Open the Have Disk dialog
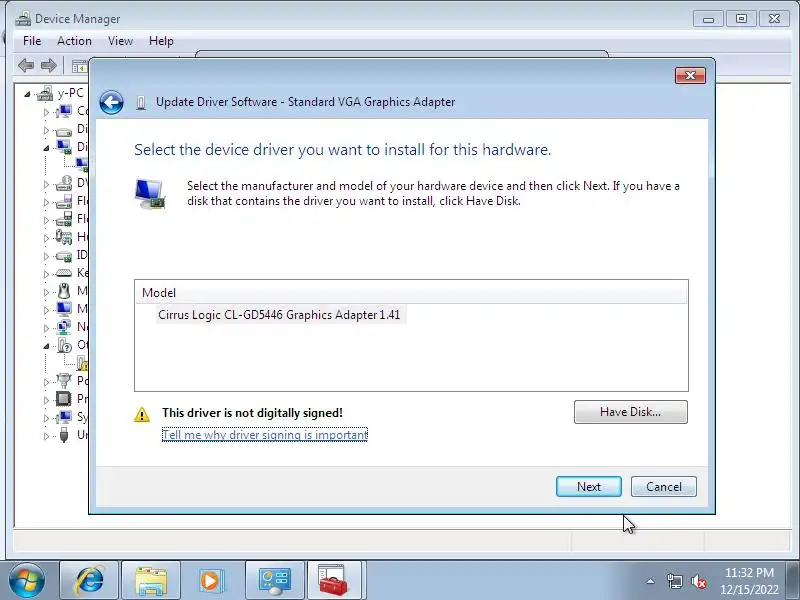This screenshot has height=600, width=800. coord(630,412)
